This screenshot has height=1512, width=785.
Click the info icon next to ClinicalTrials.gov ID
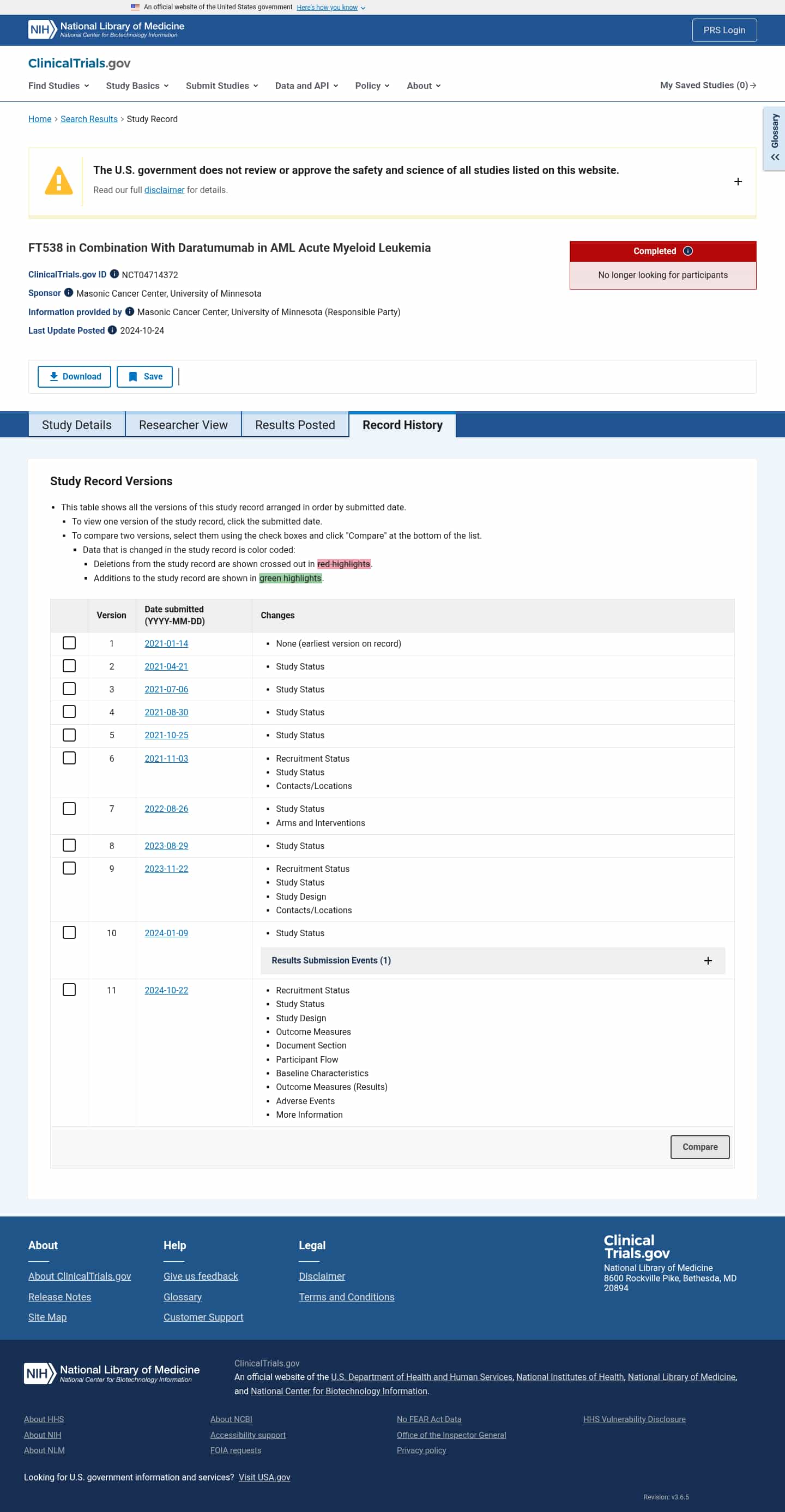(x=114, y=274)
